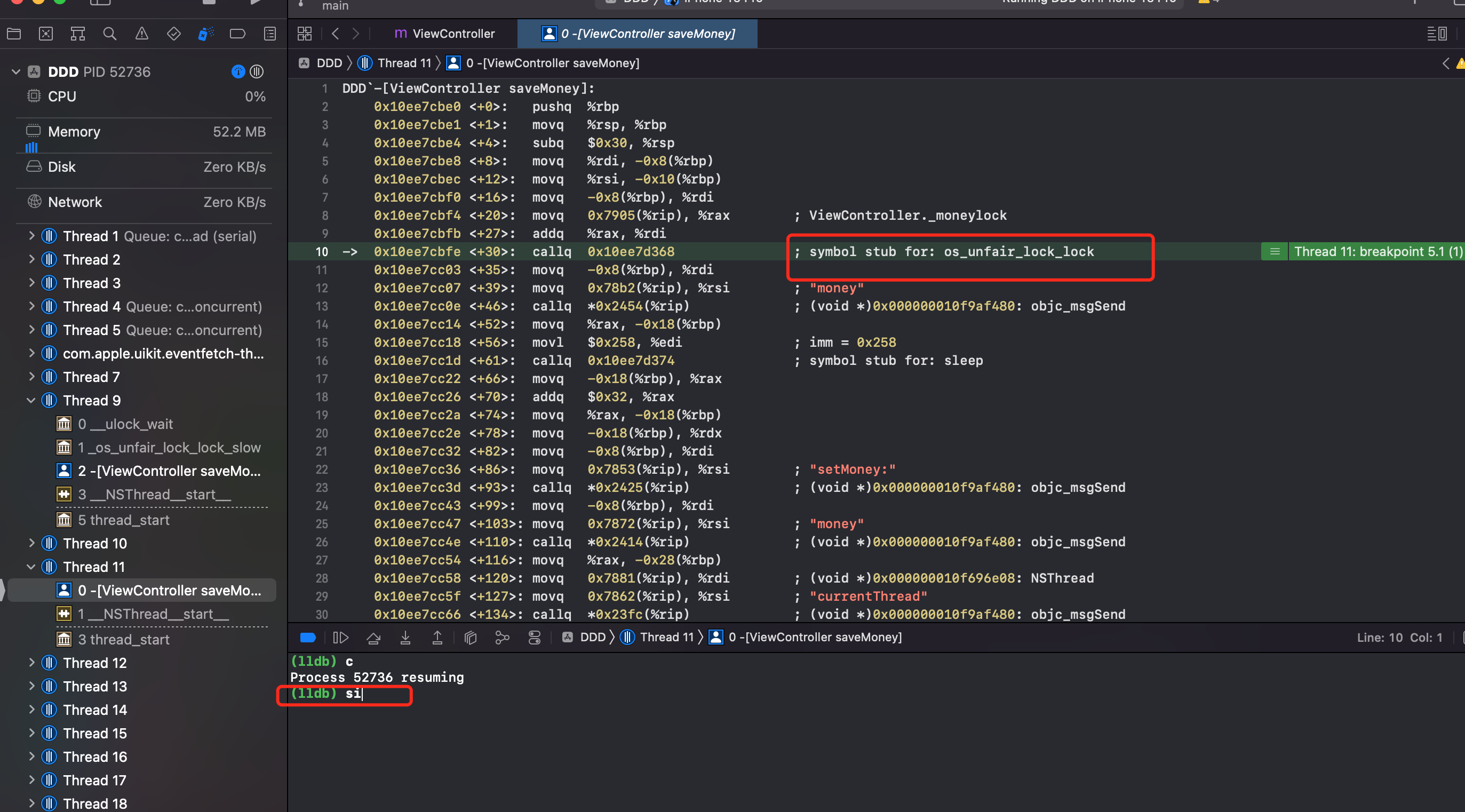This screenshot has height=812, width=1465.
Task: Collapse Thread 9 disclosure triangle
Action: [x=31, y=400]
